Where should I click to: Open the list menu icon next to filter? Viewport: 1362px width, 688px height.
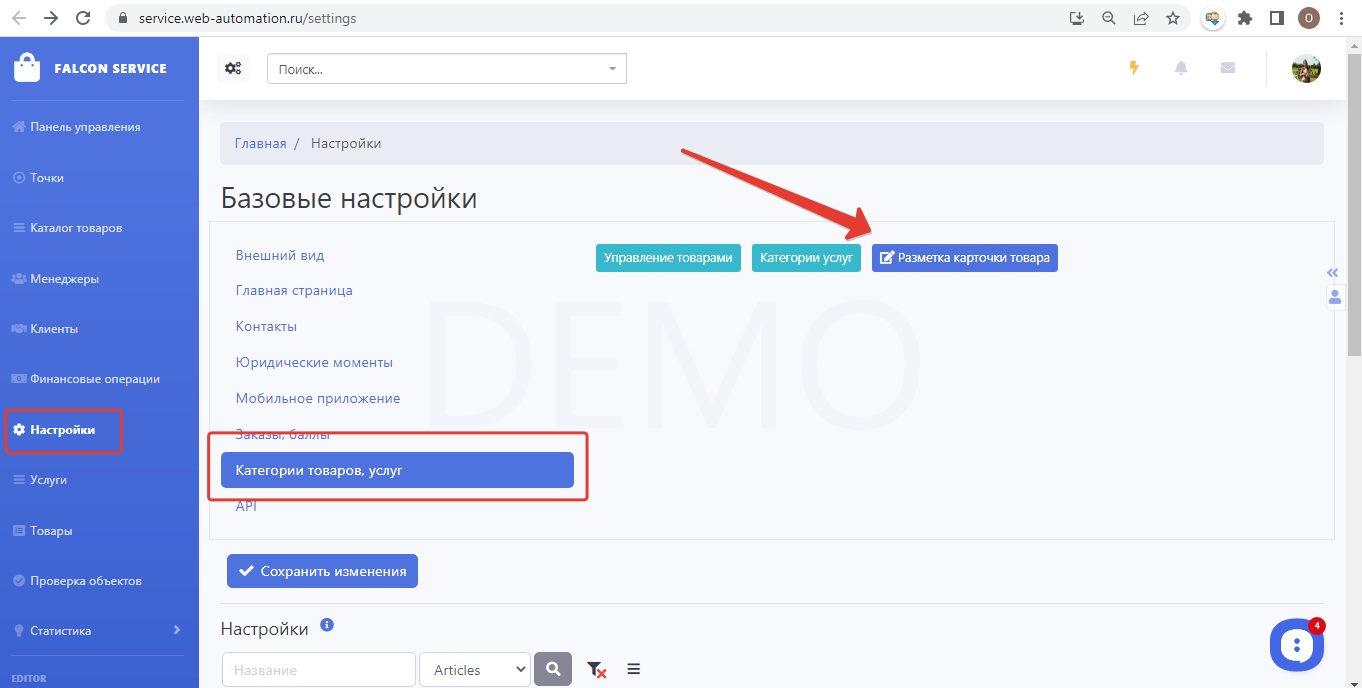[x=633, y=670]
